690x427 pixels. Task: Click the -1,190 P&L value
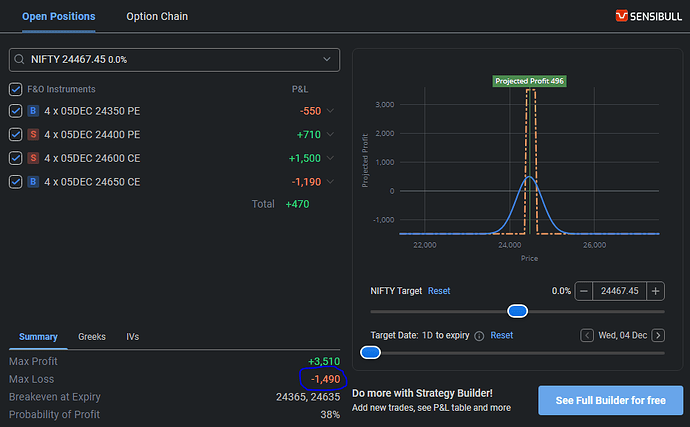point(306,182)
